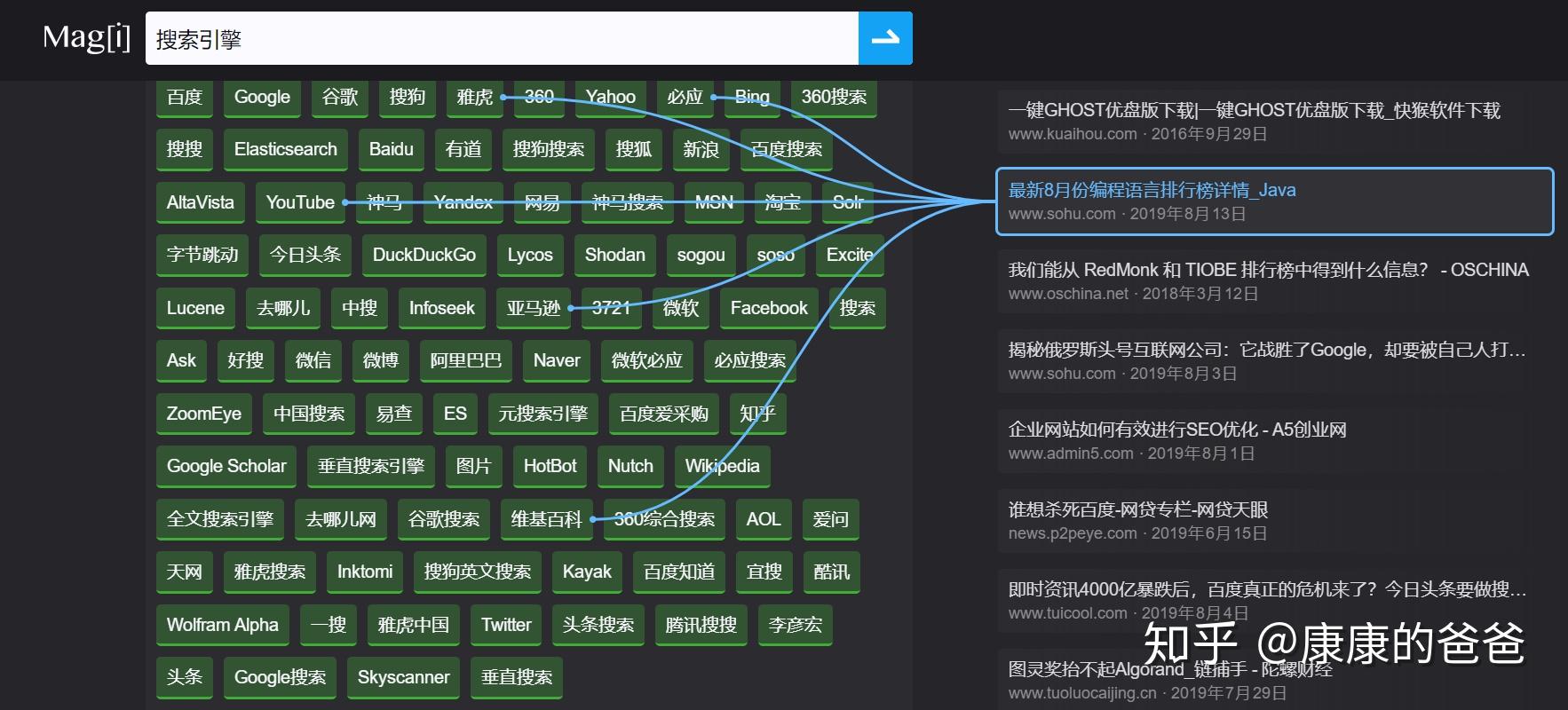This screenshot has width=1568, height=710.
Task: Select the Infoseek tag
Action: point(442,308)
